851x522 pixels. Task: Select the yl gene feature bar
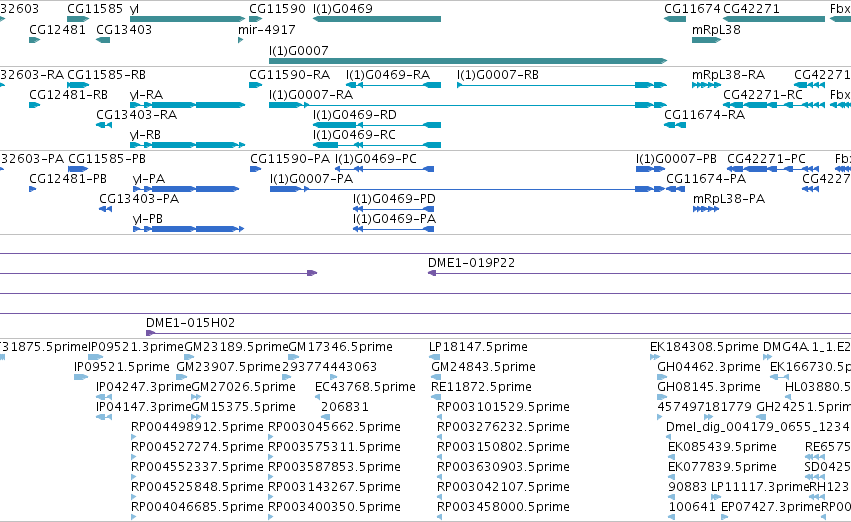(187, 19)
